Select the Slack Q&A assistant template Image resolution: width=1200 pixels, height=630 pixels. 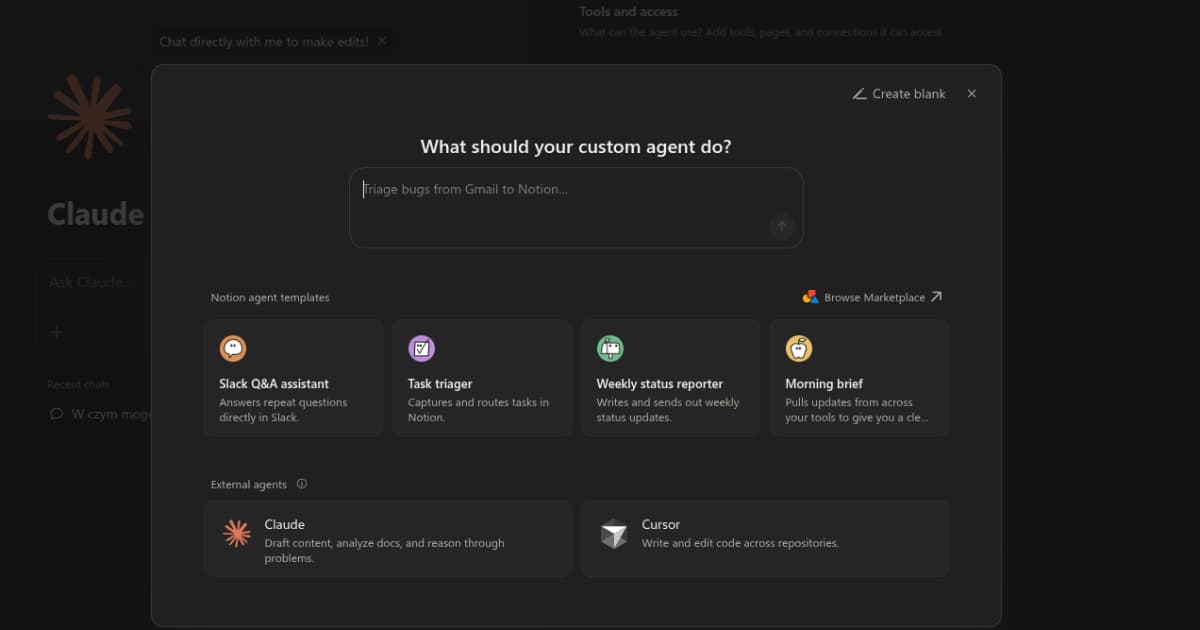point(293,378)
